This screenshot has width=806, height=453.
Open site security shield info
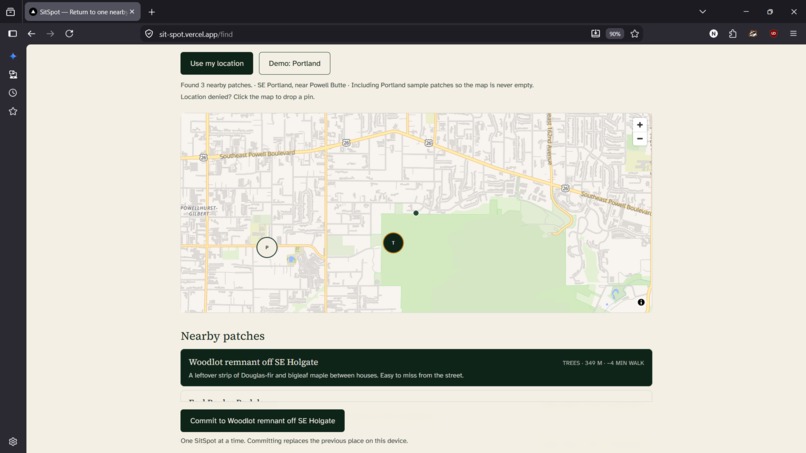pos(149,34)
